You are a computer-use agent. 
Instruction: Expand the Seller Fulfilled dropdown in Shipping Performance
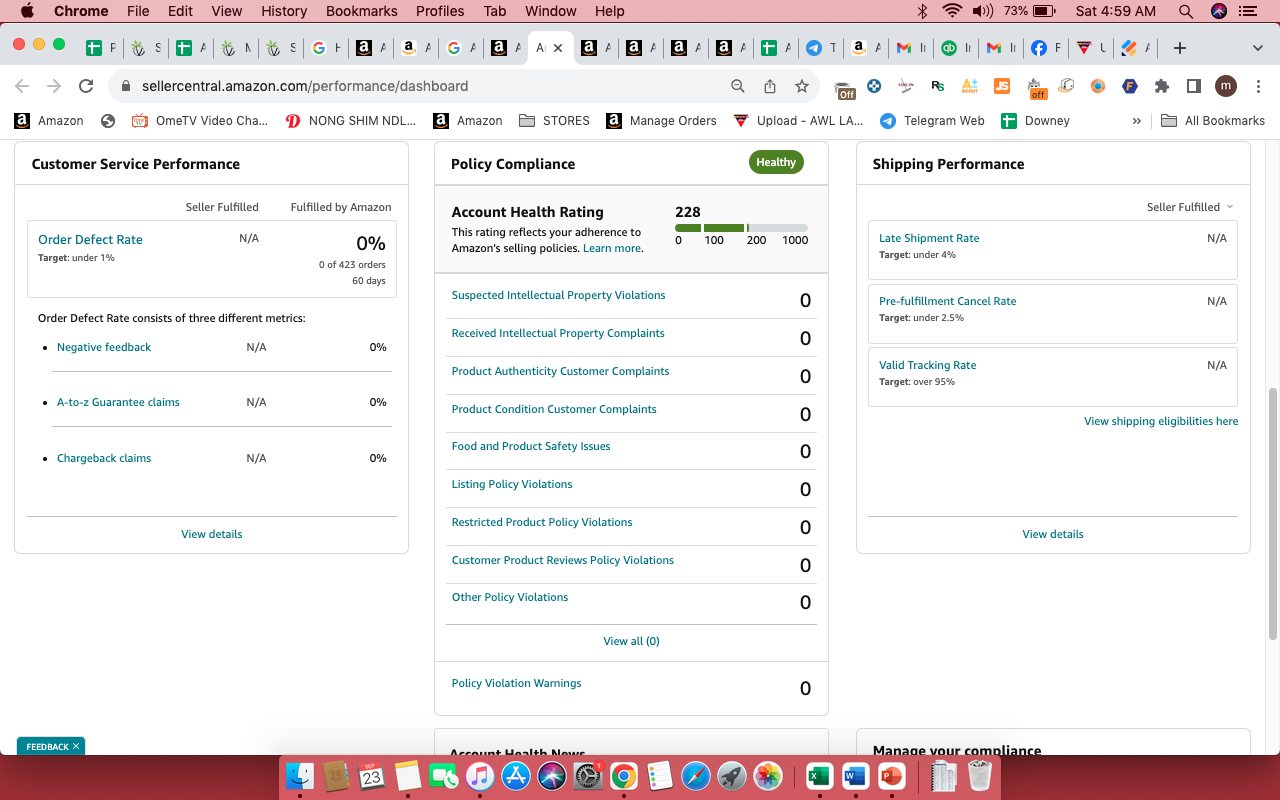click(x=1190, y=207)
